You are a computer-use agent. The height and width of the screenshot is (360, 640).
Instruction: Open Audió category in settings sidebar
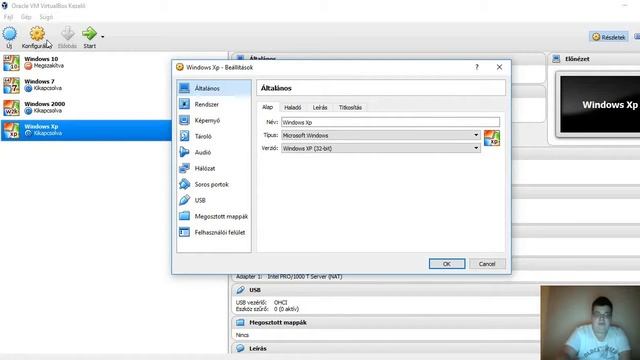[x=214, y=152]
